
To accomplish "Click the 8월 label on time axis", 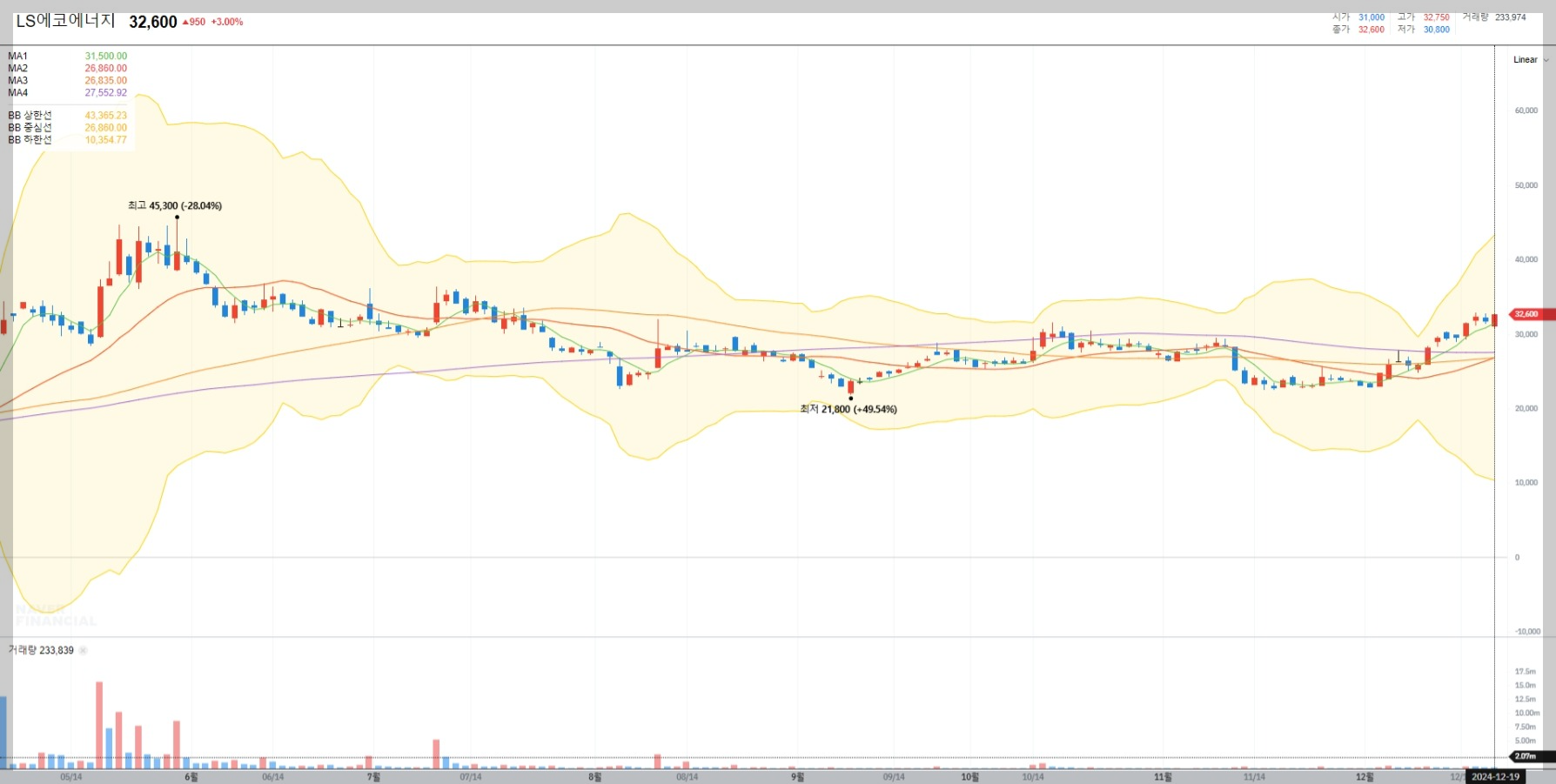I will pyautogui.click(x=595, y=777).
